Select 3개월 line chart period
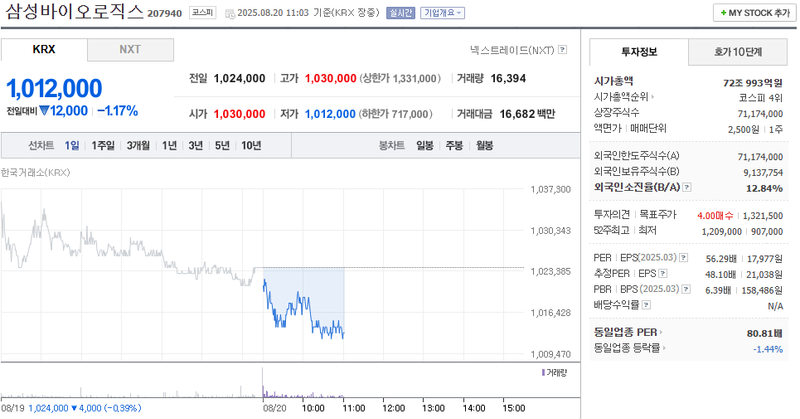Viewport: 800px width, 419px height. pyautogui.click(x=138, y=145)
